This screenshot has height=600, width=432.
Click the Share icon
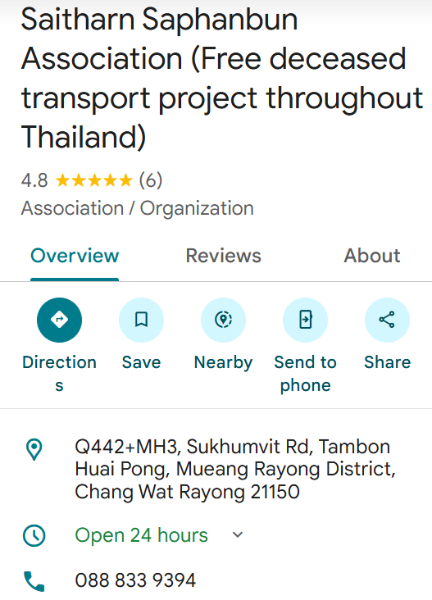[387, 320]
